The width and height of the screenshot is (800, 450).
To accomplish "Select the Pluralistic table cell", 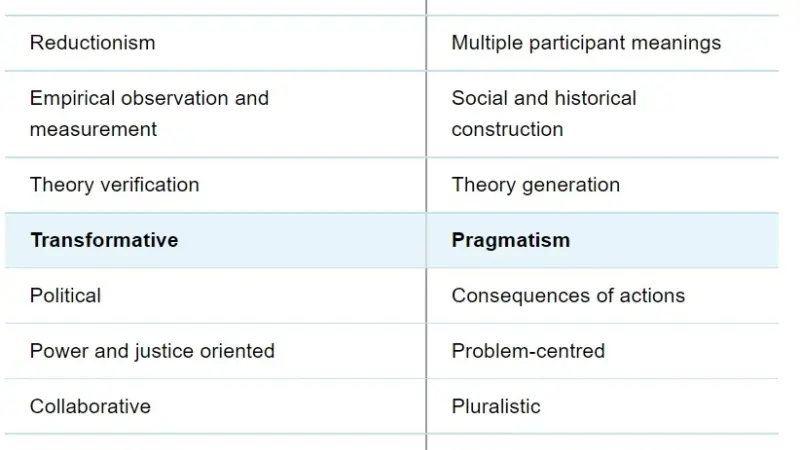I will click(496, 406).
